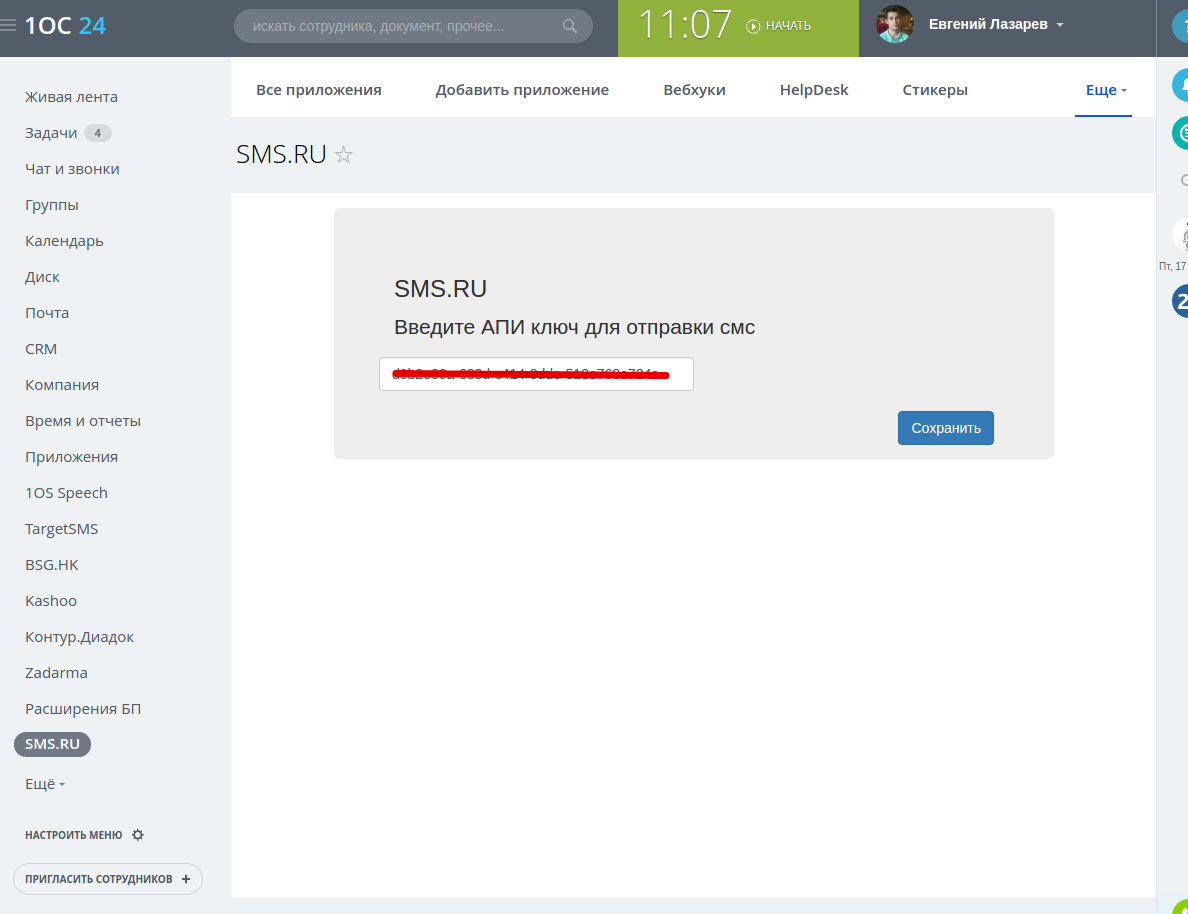Switch to the Вебхуки tab
1188x914 pixels.
pos(694,90)
